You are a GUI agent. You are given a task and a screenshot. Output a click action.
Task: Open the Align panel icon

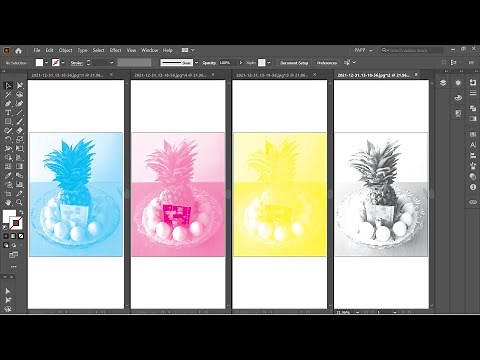pyautogui.click(x=473, y=155)
